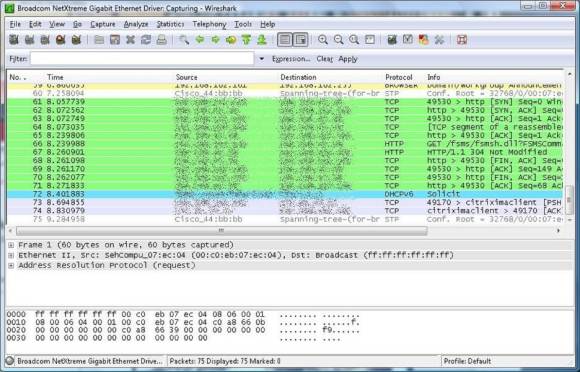The width and height of the screenshot is (580, 372).
Task: Open the Telephony menu
Action: click(209, 24)
